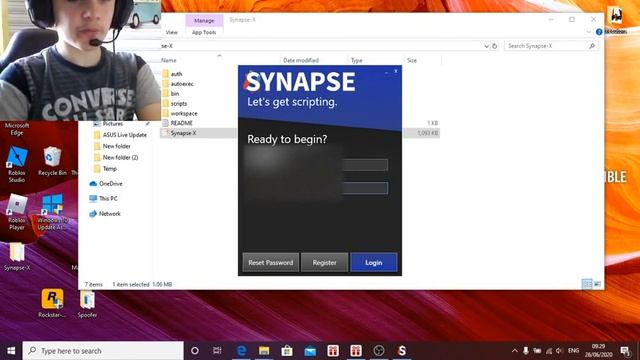
Task: Open the taskbar clock and date
Action: pos(599,351)
